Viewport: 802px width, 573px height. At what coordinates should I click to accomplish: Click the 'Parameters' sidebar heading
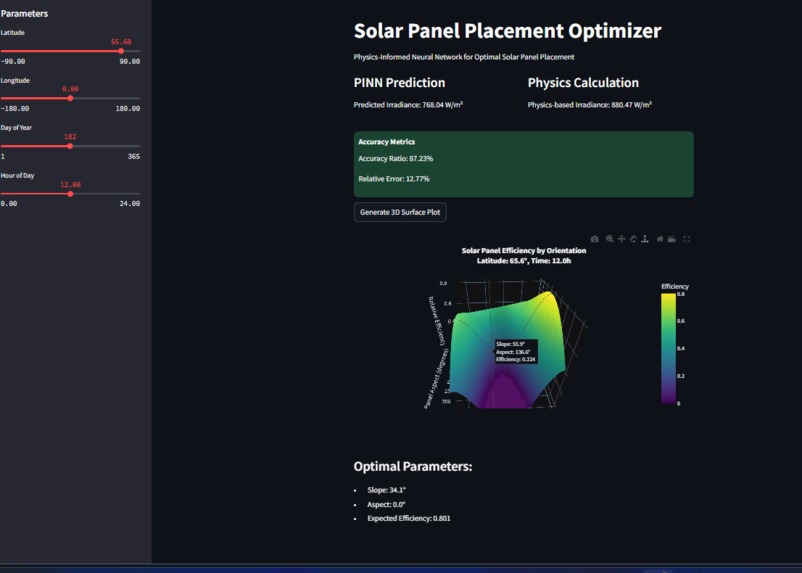click(x=25, y=14)
